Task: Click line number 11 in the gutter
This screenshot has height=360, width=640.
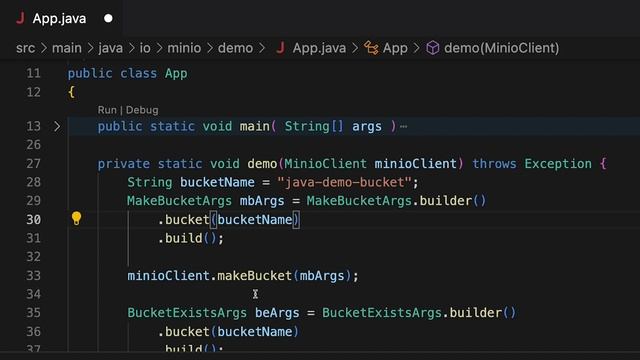Action: pos(33,73)
